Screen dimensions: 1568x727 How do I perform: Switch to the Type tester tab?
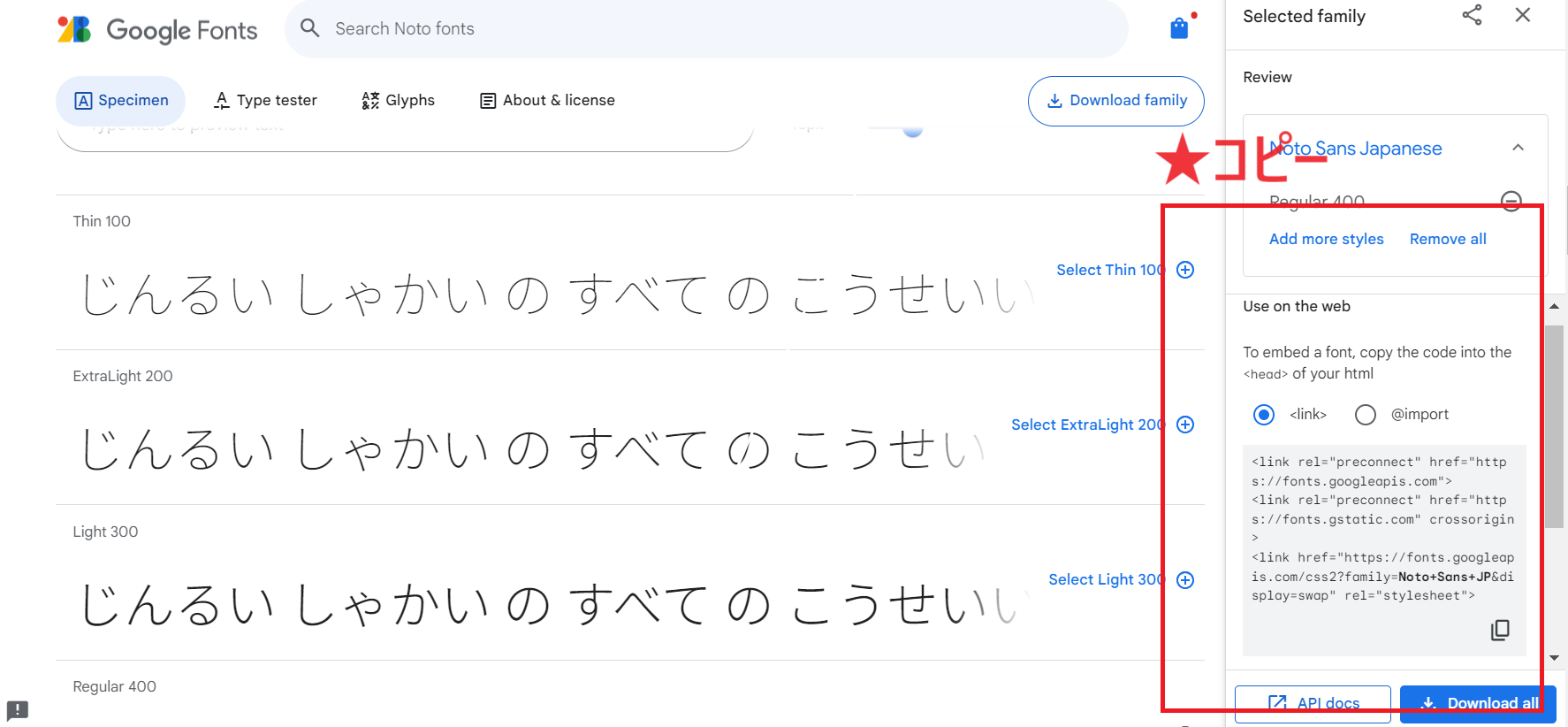pyautogui.click(x=265, y=101)
